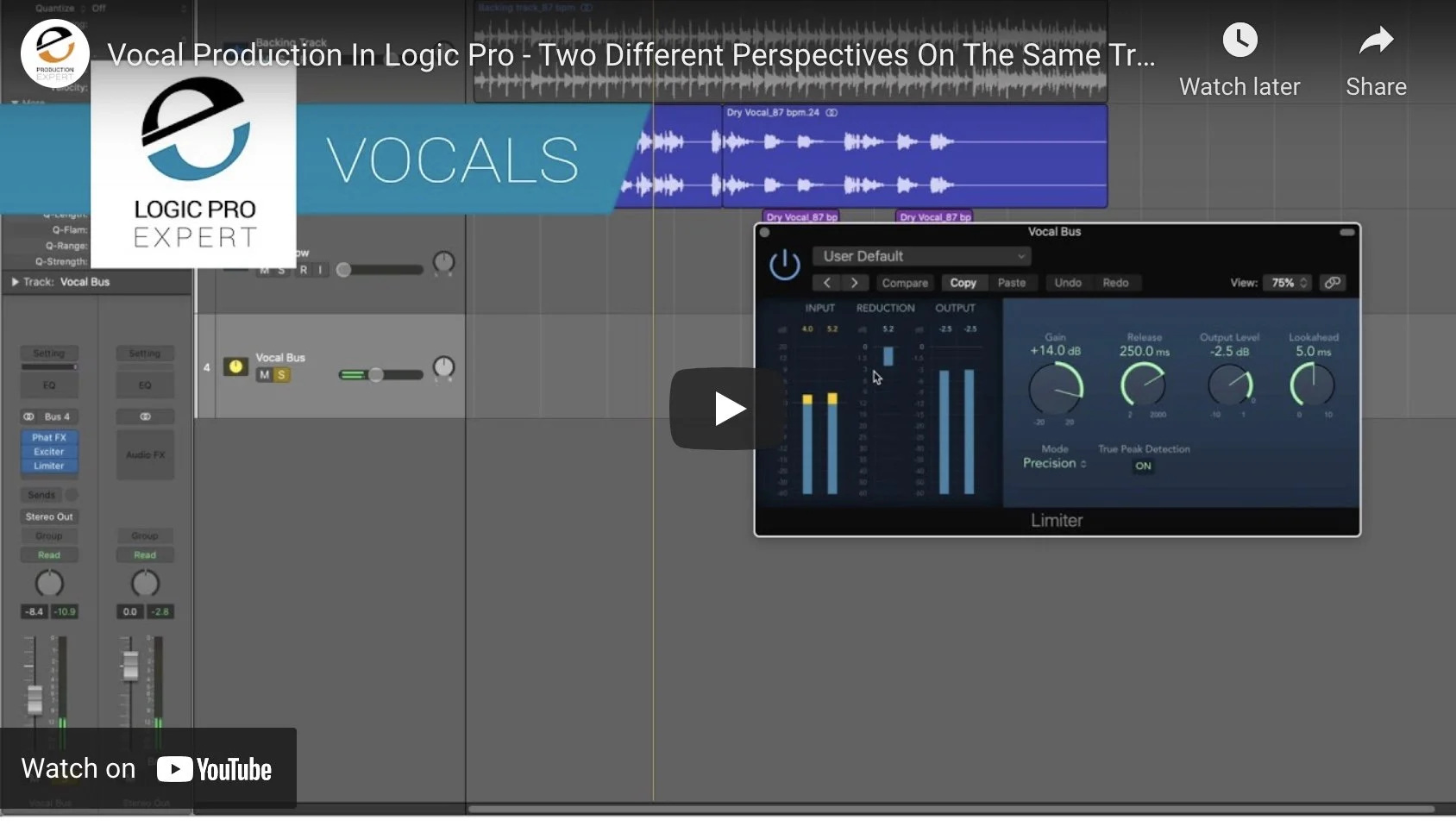
Task: Click the right channel strip pan knob
Action: coord(145,584)
